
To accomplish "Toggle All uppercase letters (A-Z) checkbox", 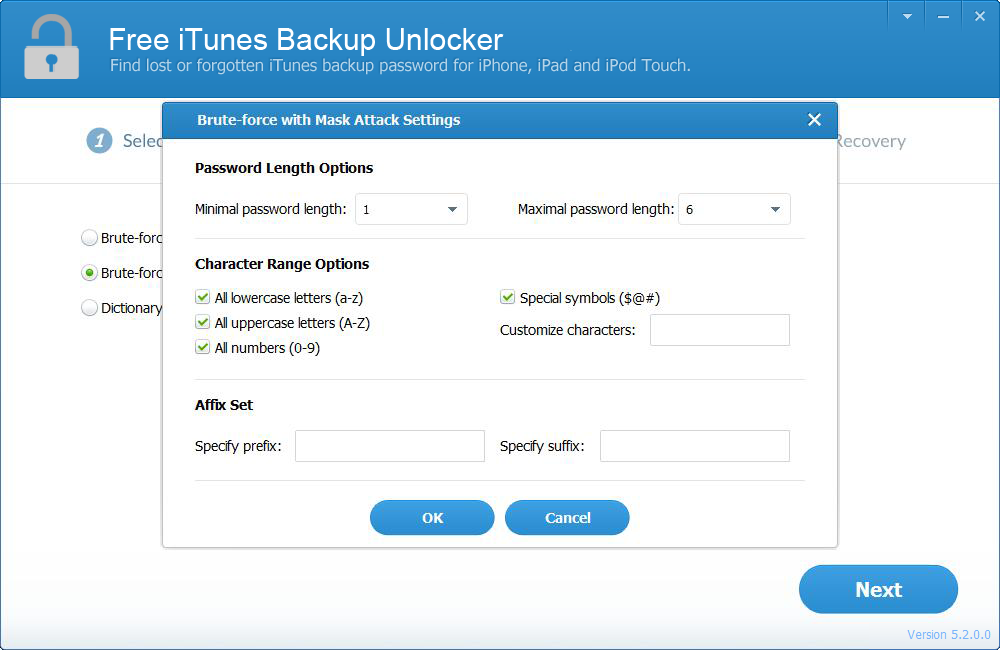I will pos(203,323).
